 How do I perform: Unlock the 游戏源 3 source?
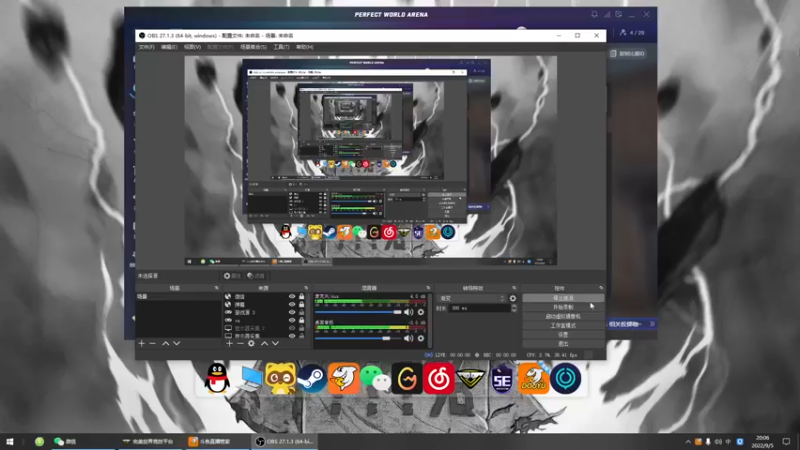tap(302, 312)
